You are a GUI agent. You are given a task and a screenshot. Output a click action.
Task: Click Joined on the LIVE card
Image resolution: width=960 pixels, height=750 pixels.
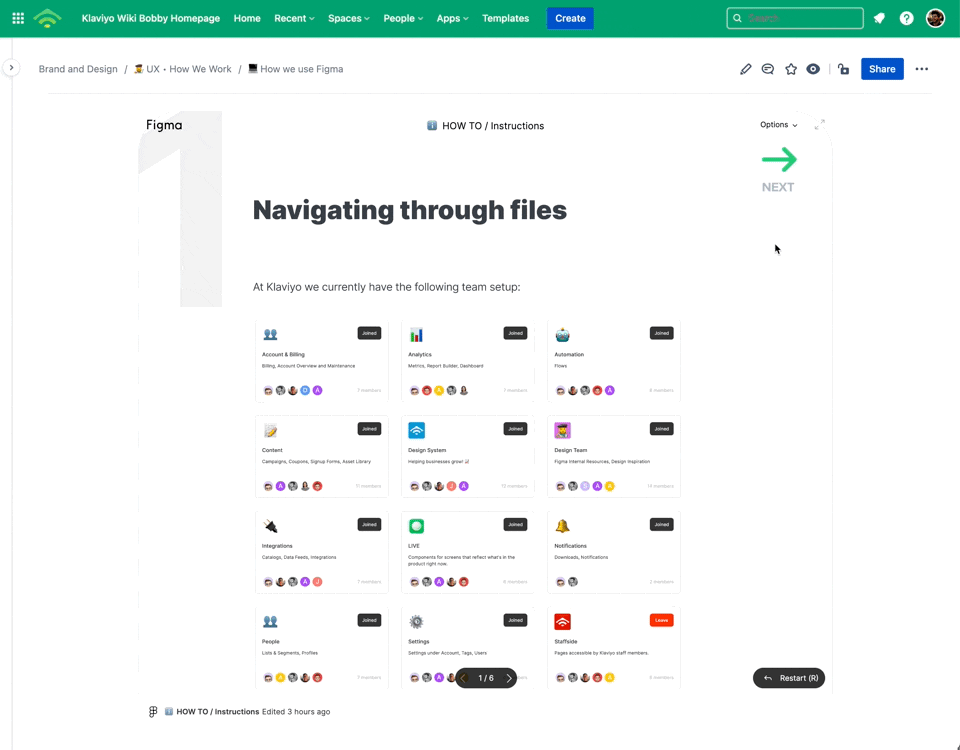[x=516, y=524]
